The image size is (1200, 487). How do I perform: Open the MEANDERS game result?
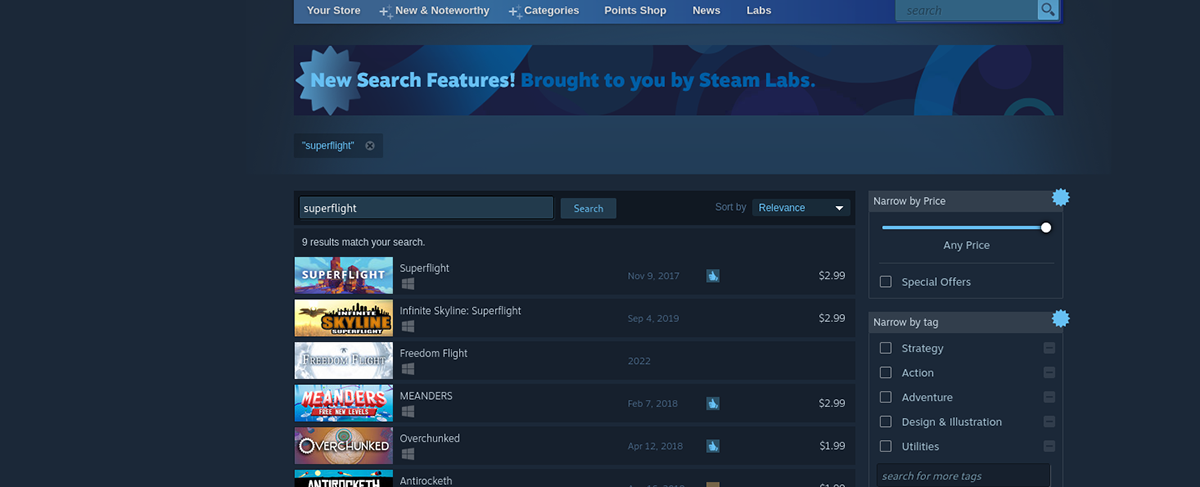pyautogui.click(x=574, y=403)
